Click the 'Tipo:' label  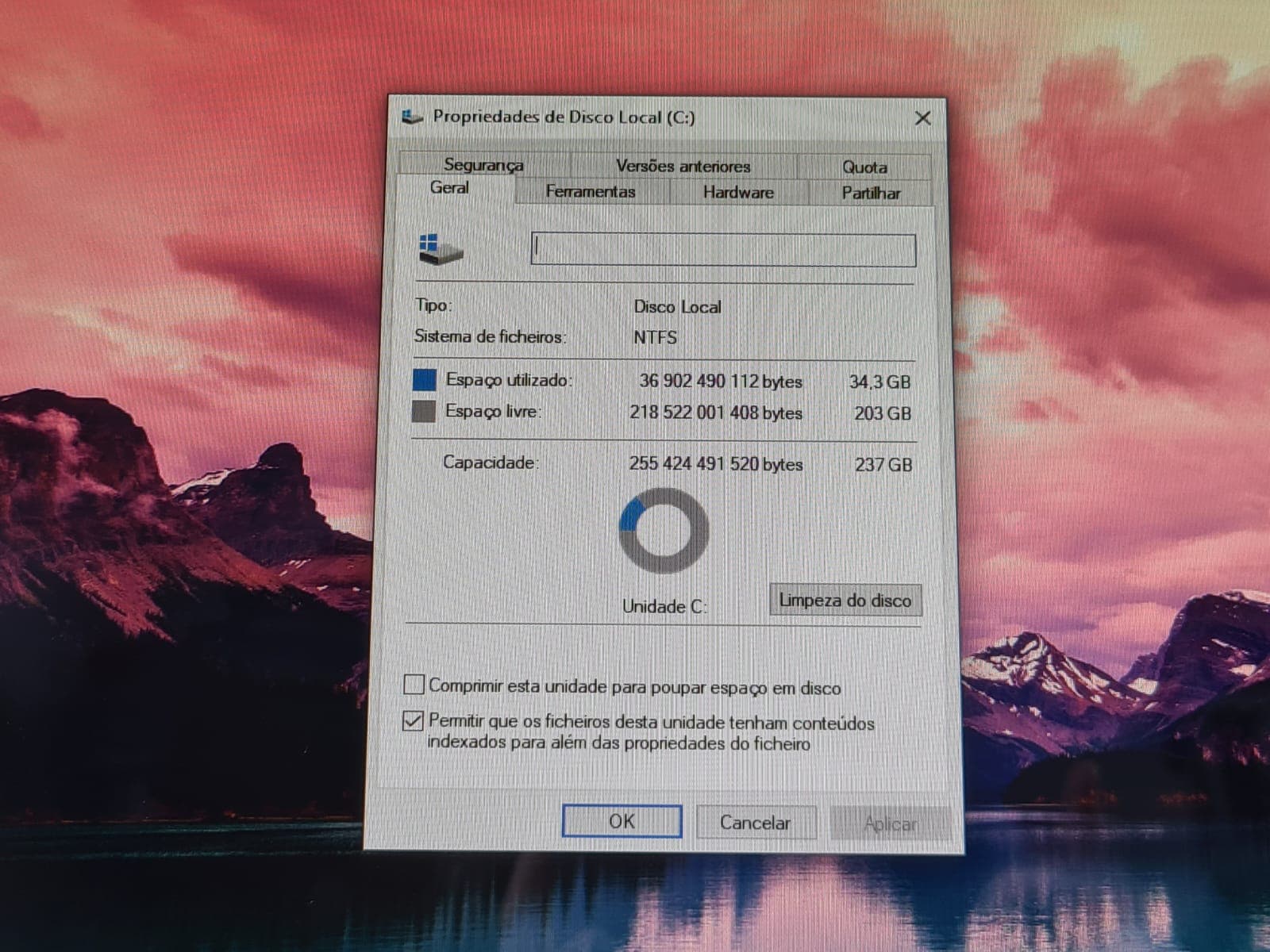pos(433,305)
